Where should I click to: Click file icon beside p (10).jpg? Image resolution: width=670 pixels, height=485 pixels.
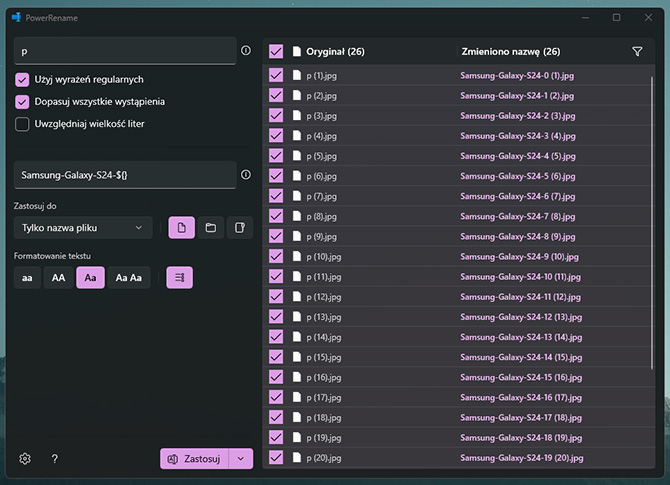(297, 256)
